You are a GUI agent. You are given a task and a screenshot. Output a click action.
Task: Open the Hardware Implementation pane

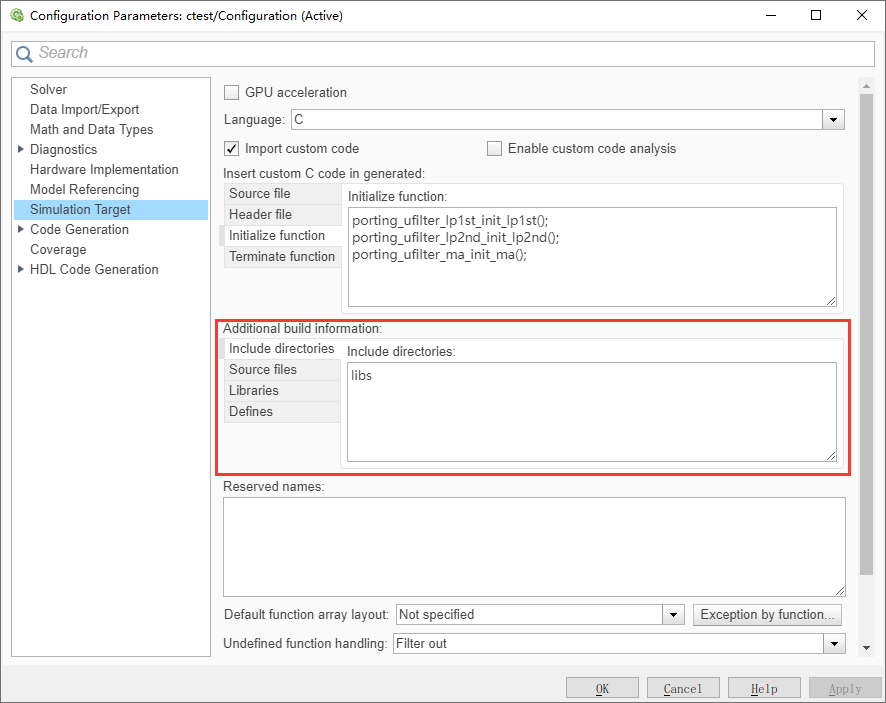pos(104,170)
